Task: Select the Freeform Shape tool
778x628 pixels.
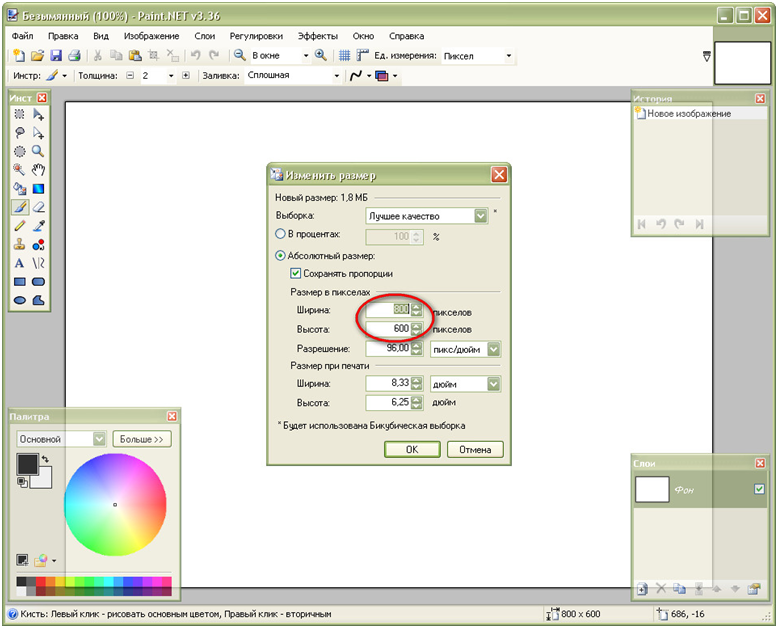Action: (x=38, y=300)
